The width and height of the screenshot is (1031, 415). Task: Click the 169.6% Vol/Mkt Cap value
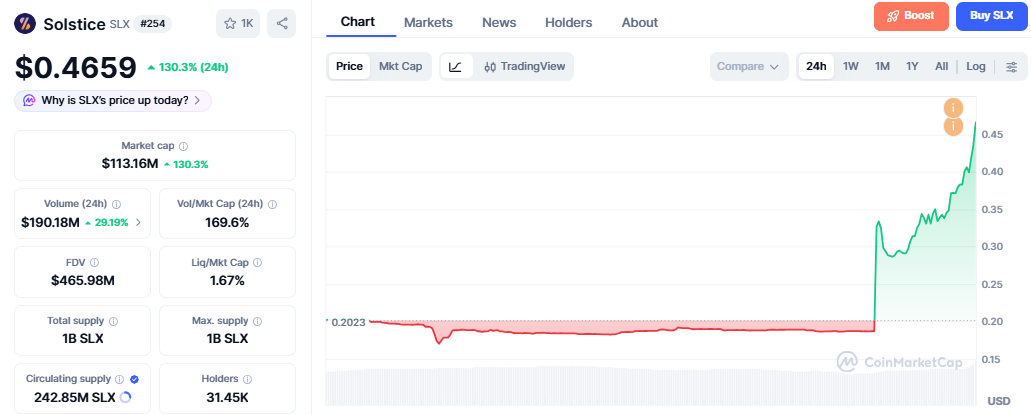coord(227,222)
